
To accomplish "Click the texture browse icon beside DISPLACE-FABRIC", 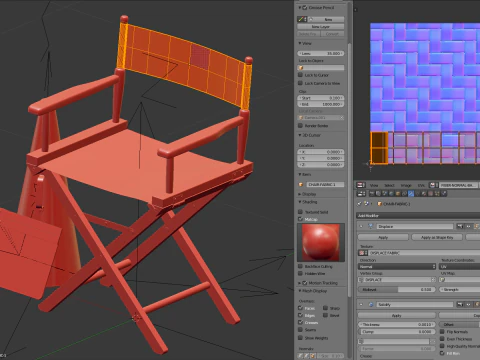I will click(x=363, y=253).
